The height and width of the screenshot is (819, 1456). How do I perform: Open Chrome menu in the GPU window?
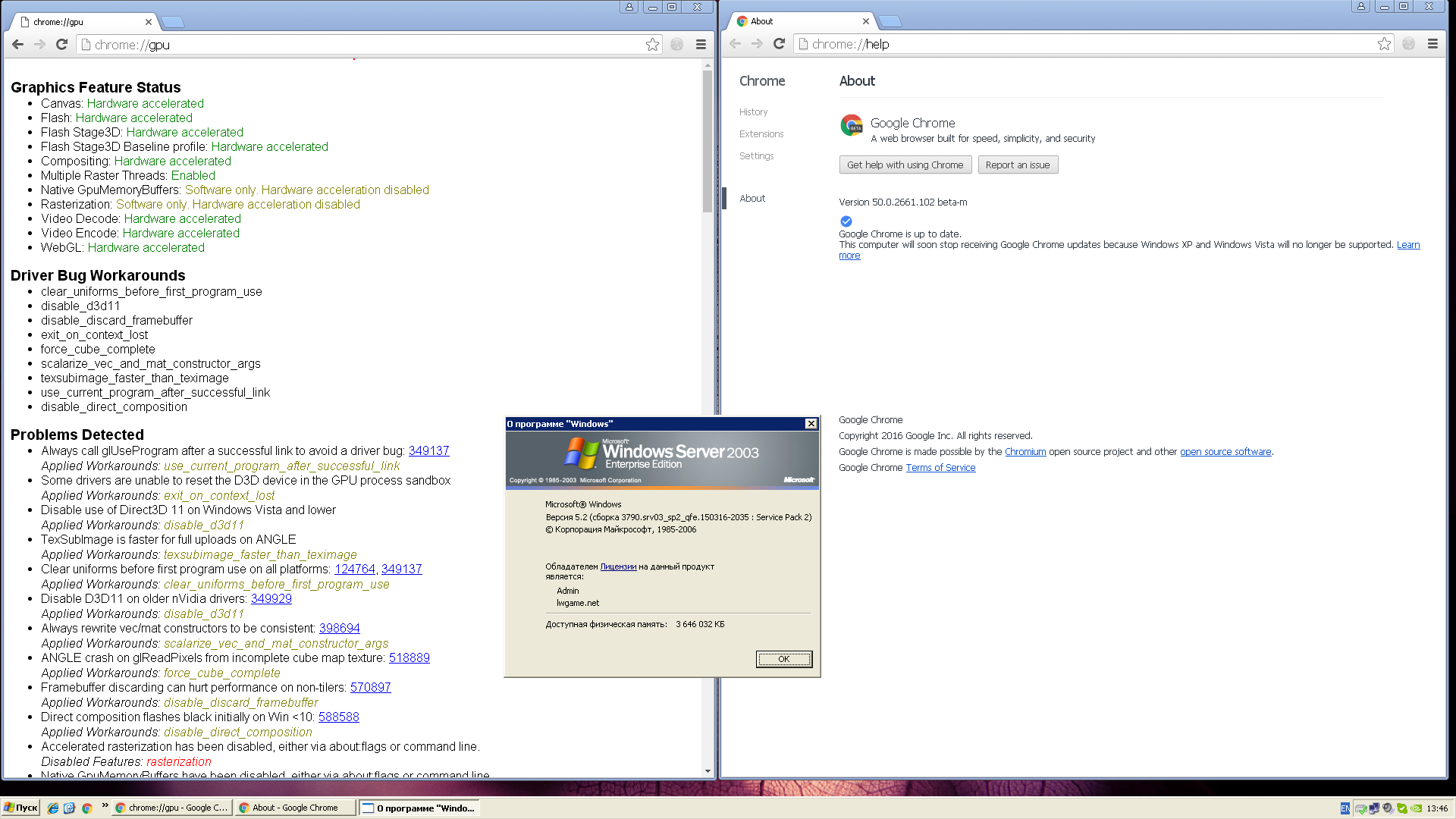click(x=701, y=45)
